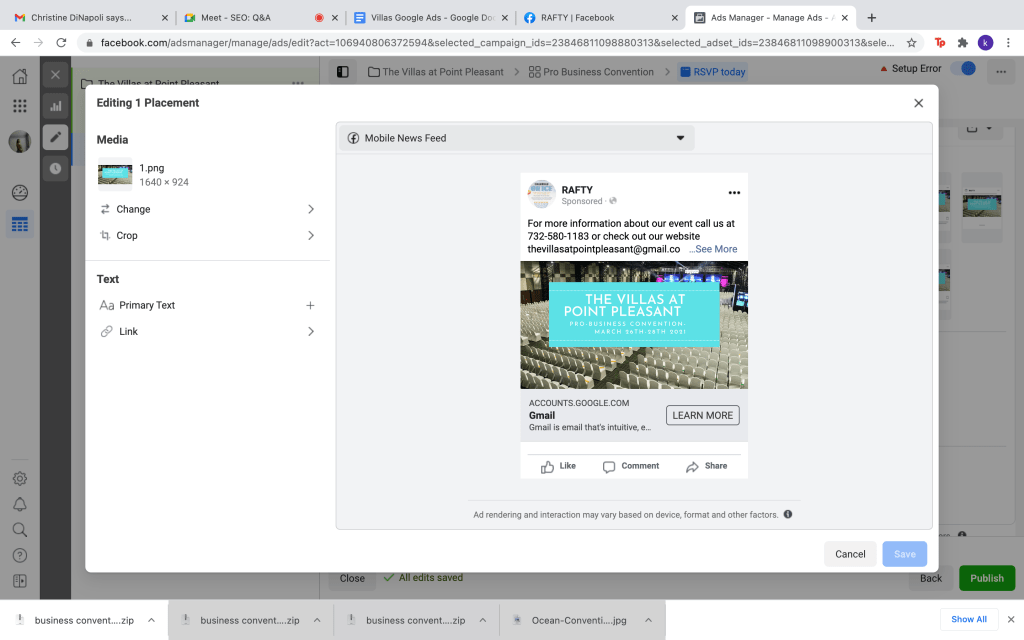The width and height of the screenshot is (1024, 640).
Task: Click the green Publish button
Action: tap(986, 578)
